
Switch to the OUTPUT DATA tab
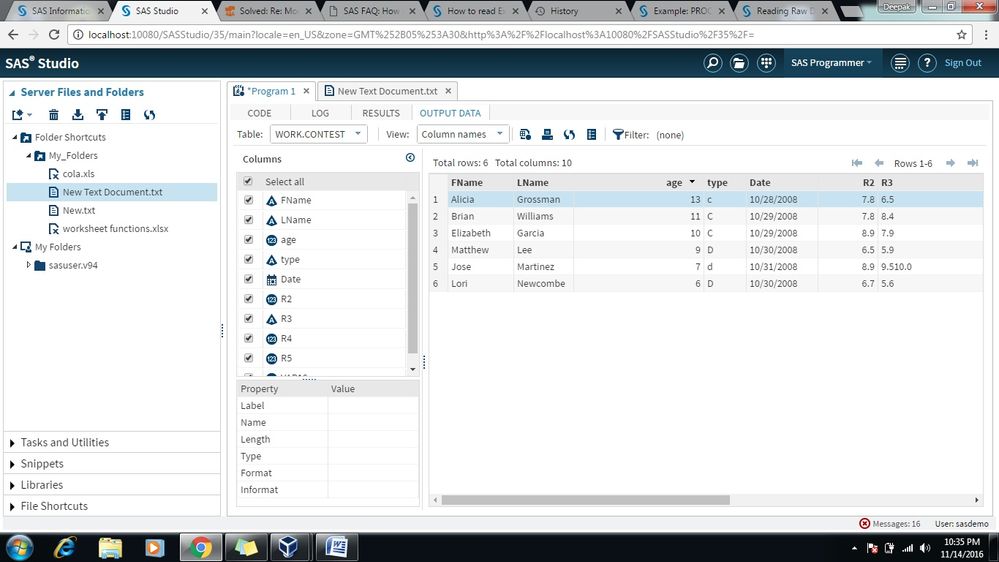(x=450, y=113)
